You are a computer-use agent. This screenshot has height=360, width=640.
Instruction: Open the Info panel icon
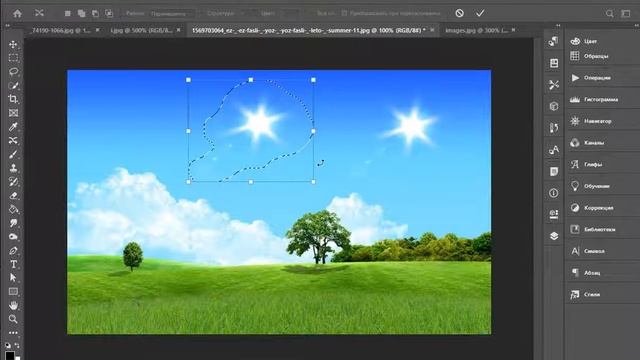click(554, 193)
